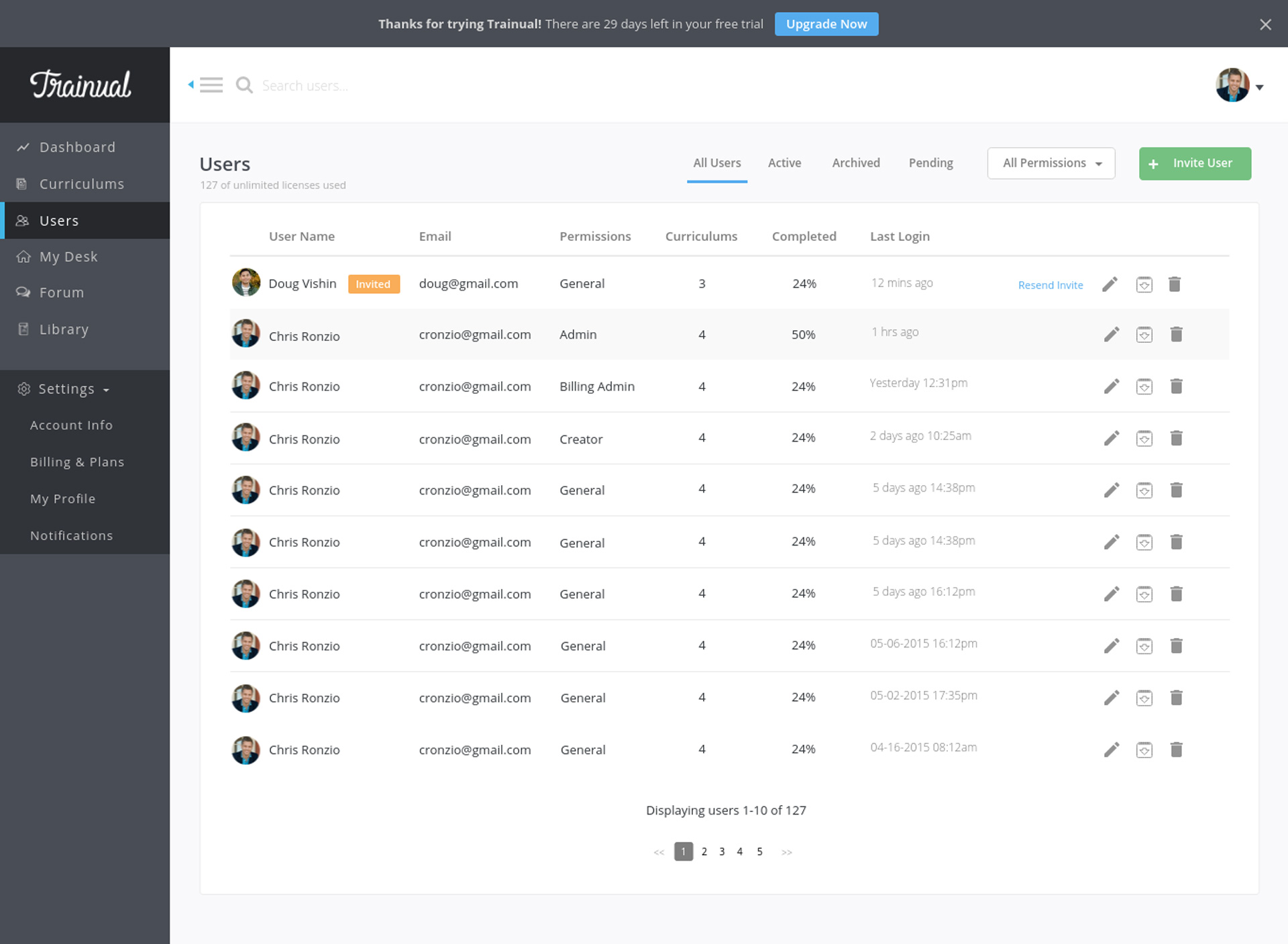Edit Doug Vishin with the pencil icon
This screenshot has height=944, width=1288.
[x=1110, y=284]
